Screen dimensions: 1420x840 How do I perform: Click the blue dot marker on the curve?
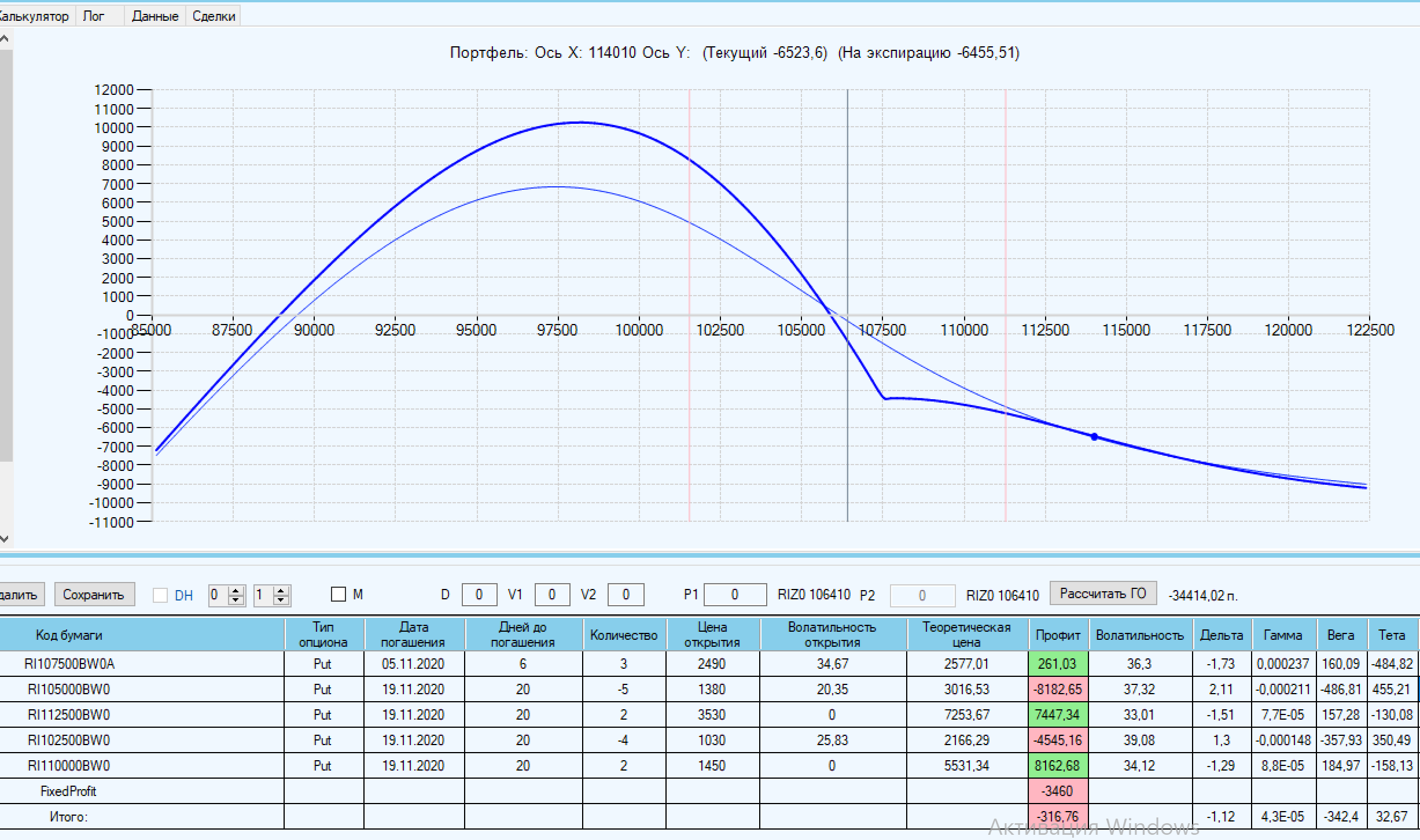coord(1094,437)
